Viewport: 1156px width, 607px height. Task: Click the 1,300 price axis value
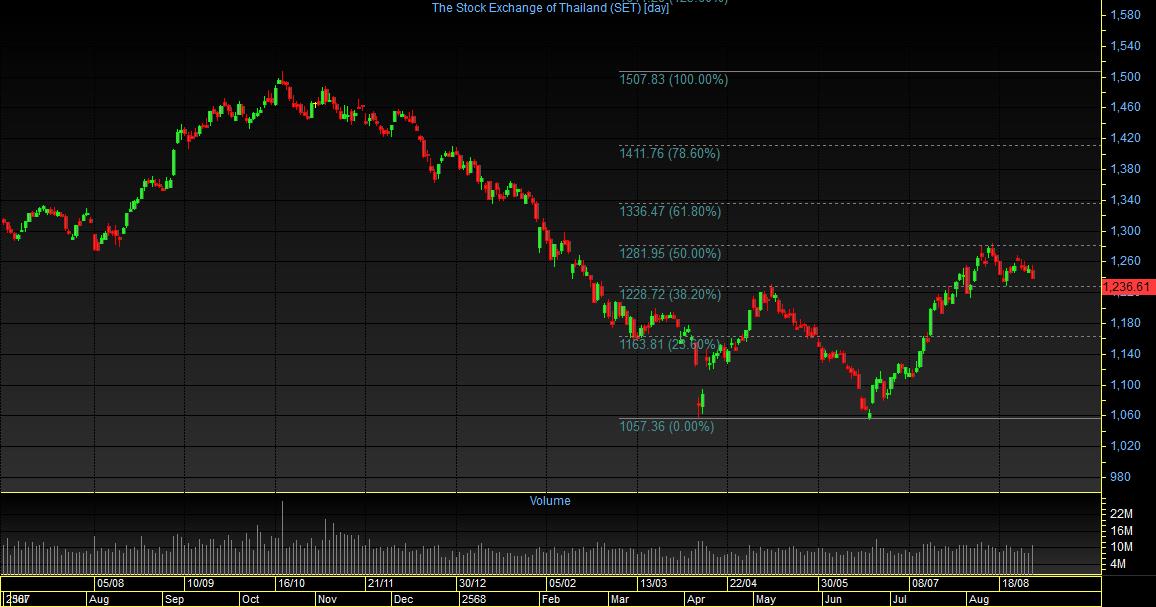pyautogui.click(x=1125, y=231)
